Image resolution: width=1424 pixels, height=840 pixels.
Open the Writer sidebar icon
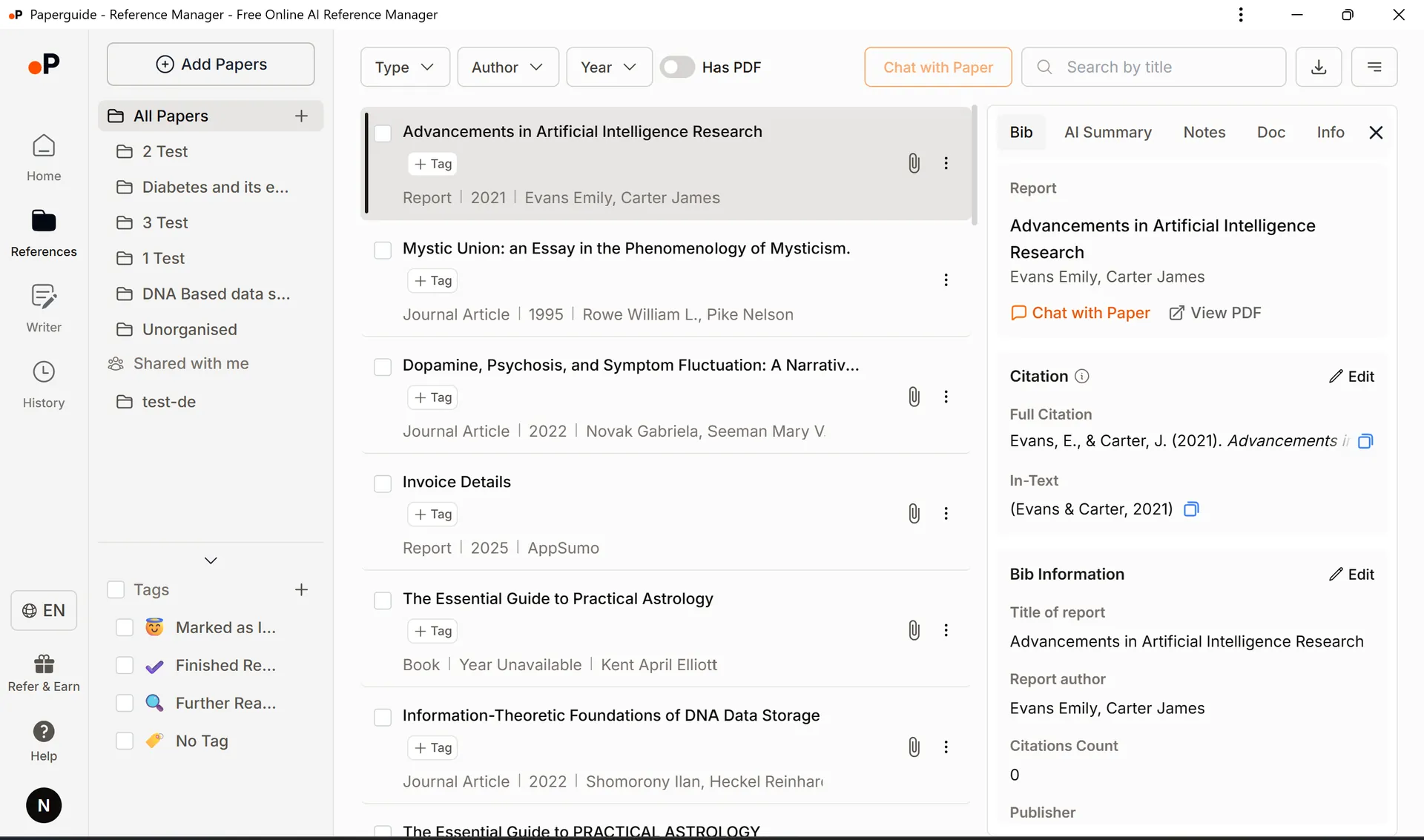44,308
